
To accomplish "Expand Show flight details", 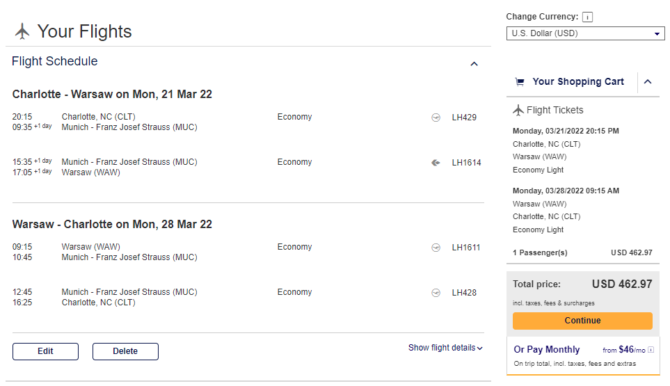I will (x=445, y=348).
